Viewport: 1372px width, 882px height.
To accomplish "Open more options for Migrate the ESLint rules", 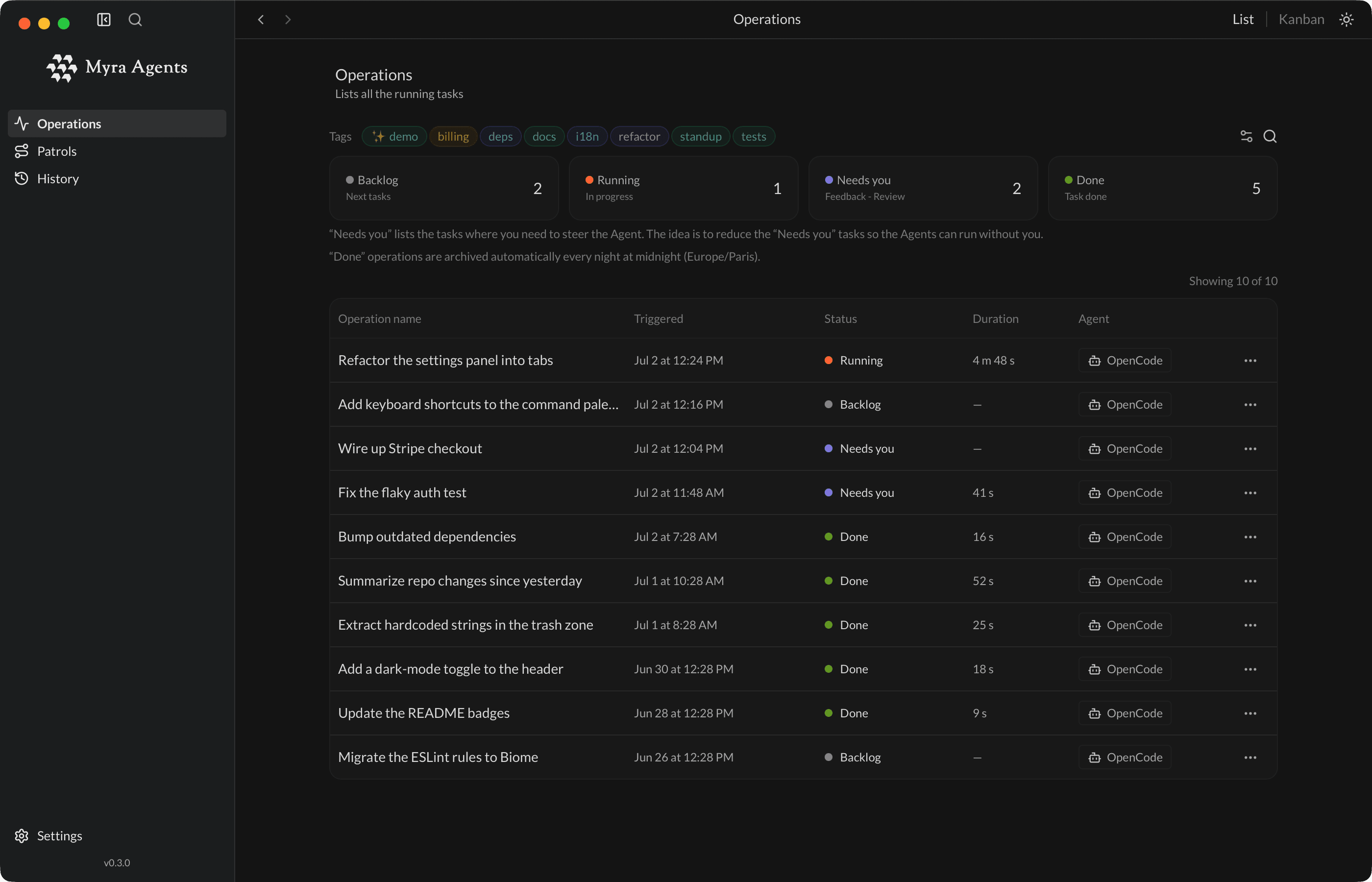I will point(1250,757).
